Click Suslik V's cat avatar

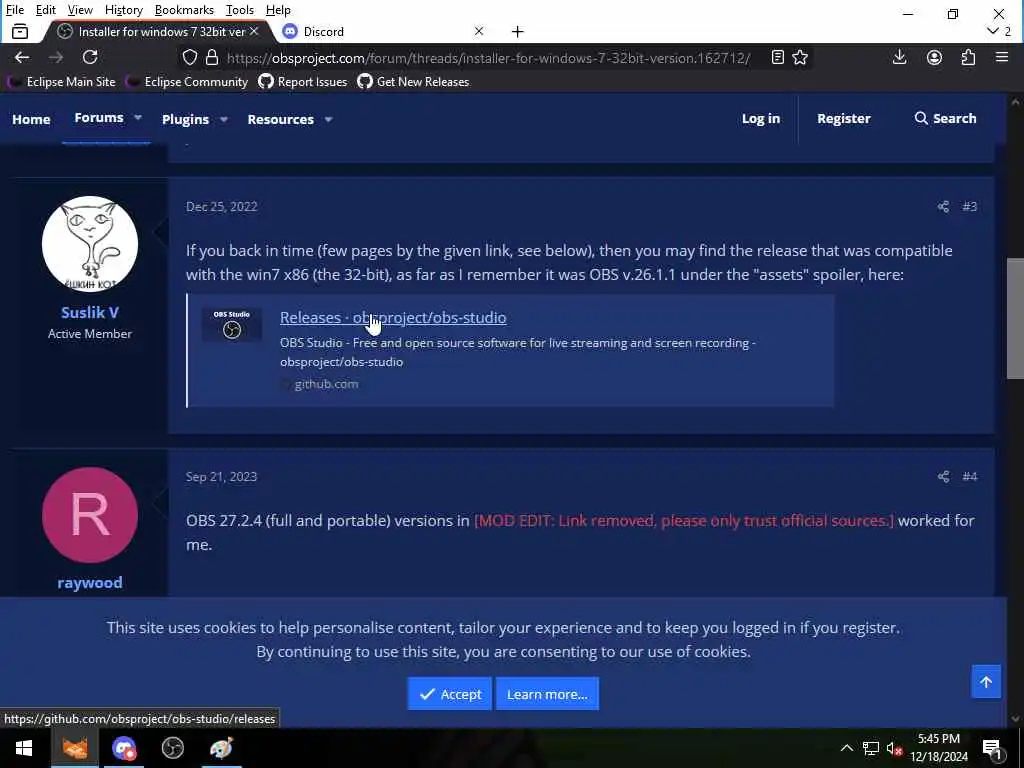click(90, 244)
